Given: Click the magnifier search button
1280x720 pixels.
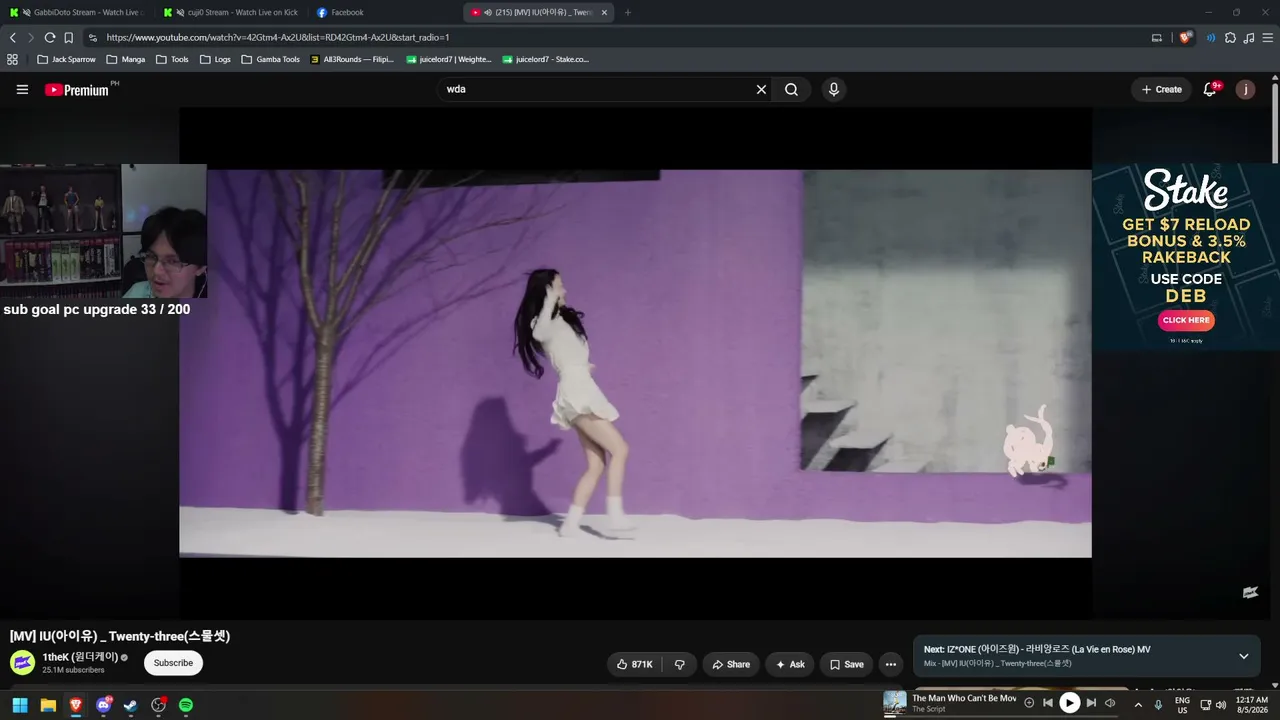Looking at the screenshot, I should [x=791, y=89].
